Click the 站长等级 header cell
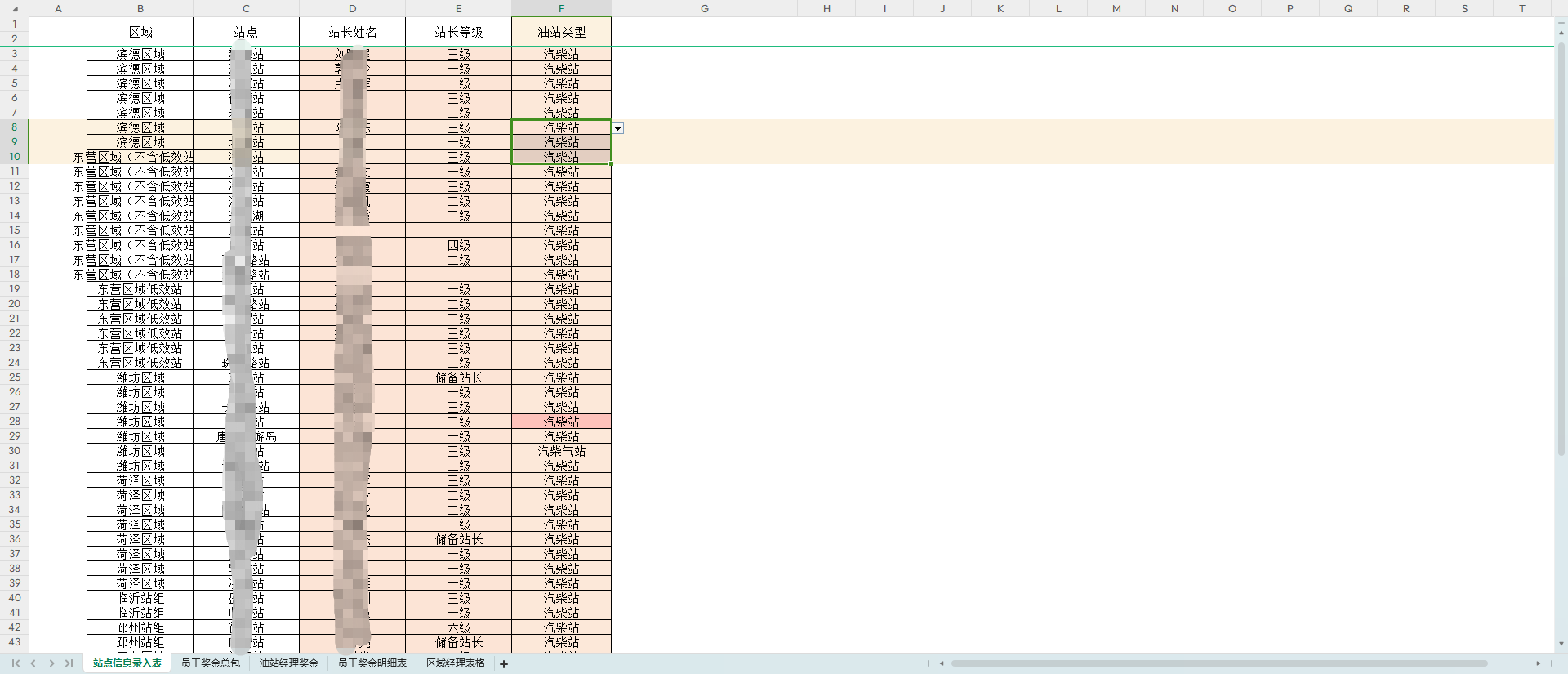Image resolution: width=1568 pixels, height=674 pixels. pos(458,32)
